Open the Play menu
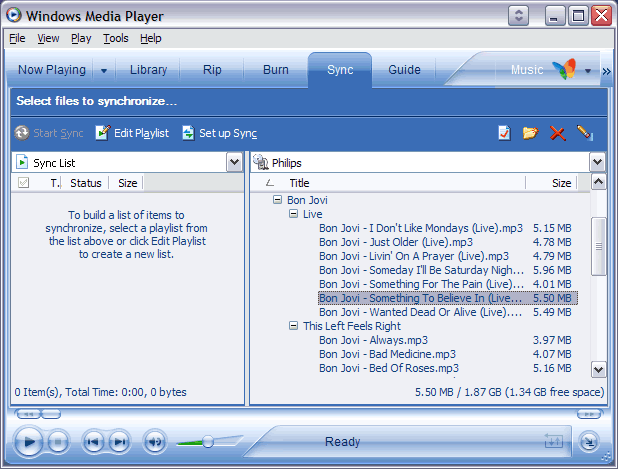This screenshot has width=618, height=470. click(x=81, y=38)
